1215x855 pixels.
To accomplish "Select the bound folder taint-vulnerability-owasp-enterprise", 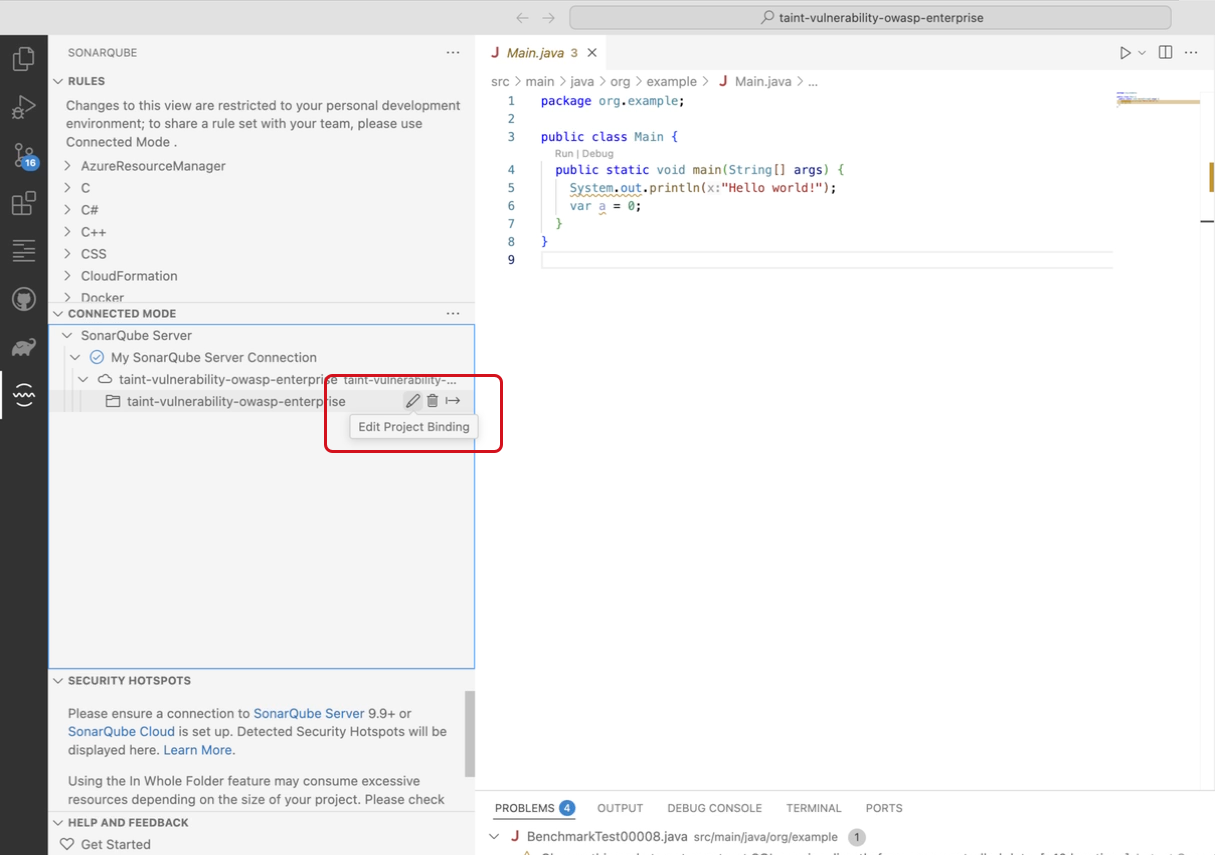I will pyautogui.click(x=236, y=402).
